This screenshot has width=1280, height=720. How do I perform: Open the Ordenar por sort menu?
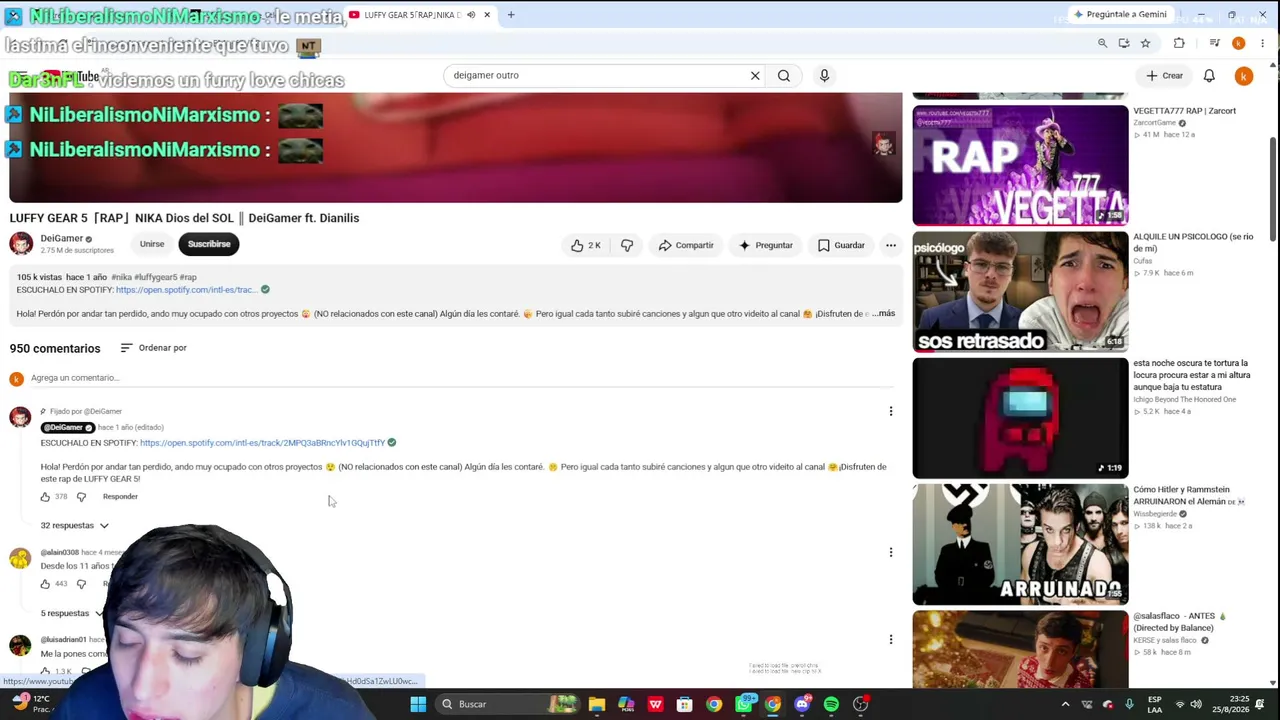click(153, 348)
